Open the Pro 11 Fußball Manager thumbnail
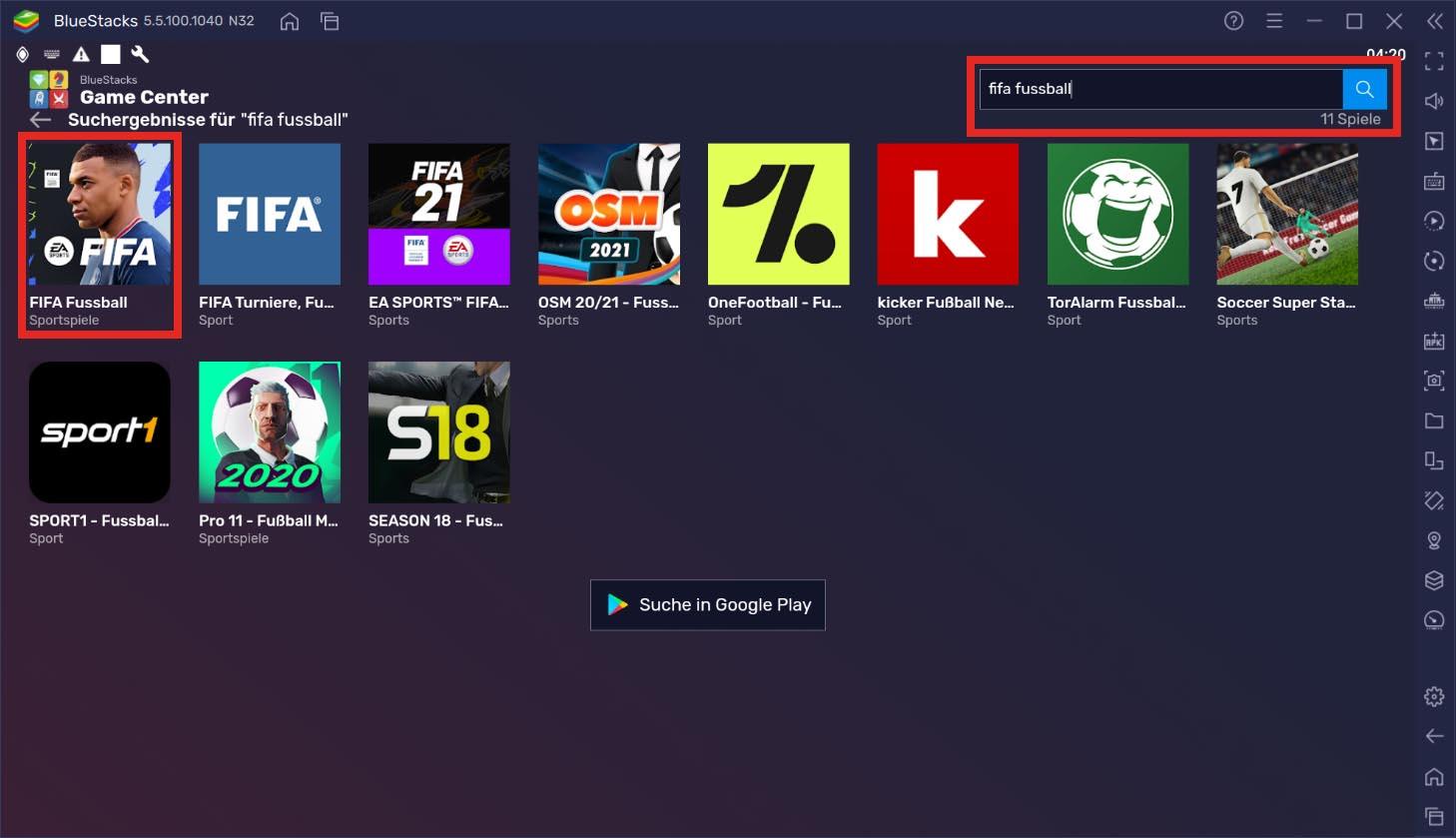Viewport: 1456px width, 838px height. click(x=270, y=432)
